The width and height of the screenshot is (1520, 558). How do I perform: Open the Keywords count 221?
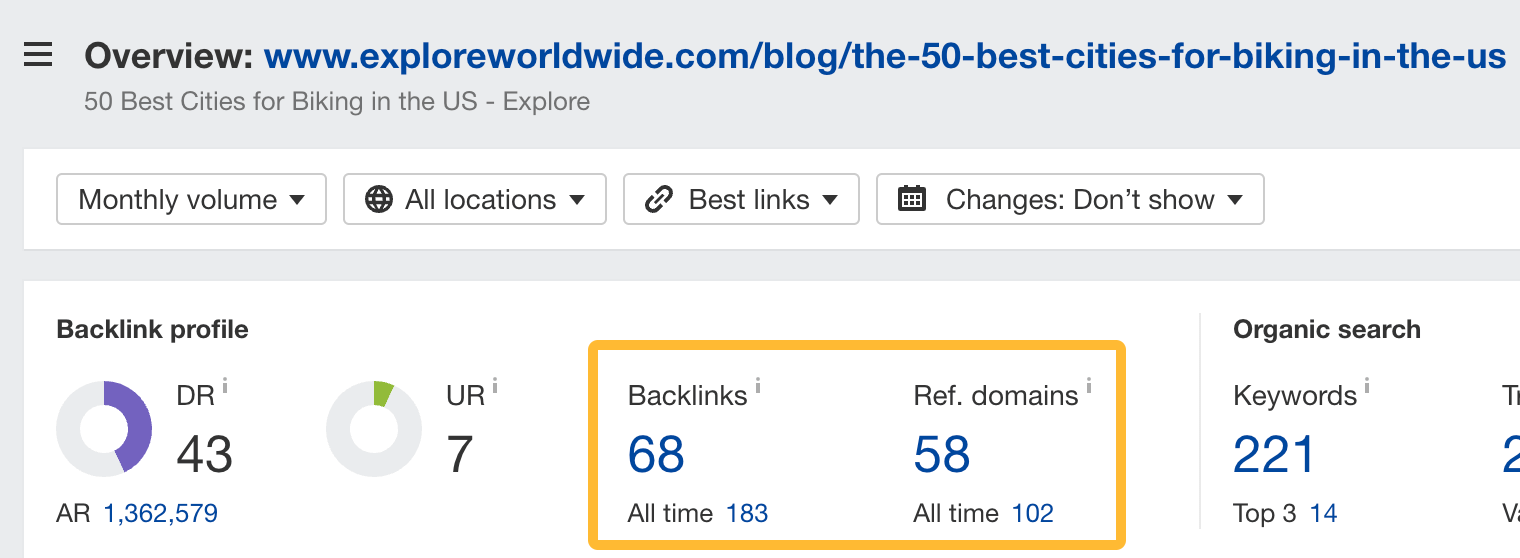[x=1275, y=454]
